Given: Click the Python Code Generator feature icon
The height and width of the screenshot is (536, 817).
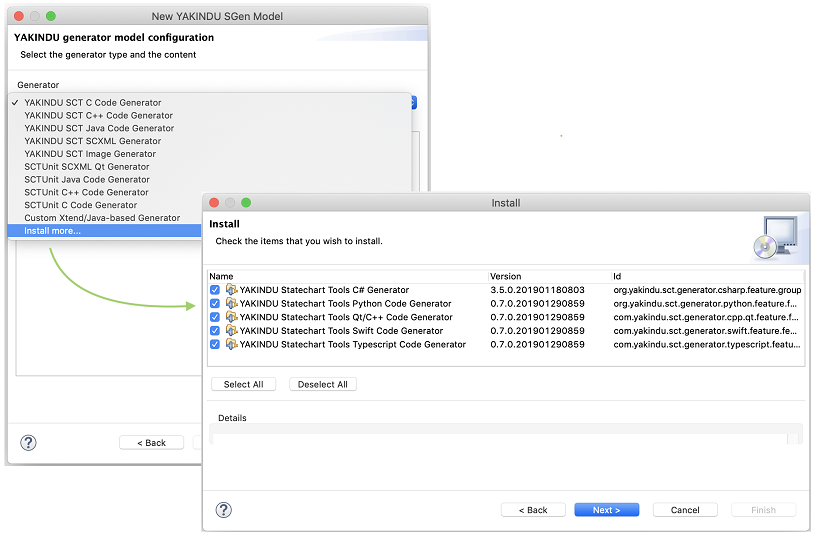Looking at the screenshot, I should tap(231, 303).
